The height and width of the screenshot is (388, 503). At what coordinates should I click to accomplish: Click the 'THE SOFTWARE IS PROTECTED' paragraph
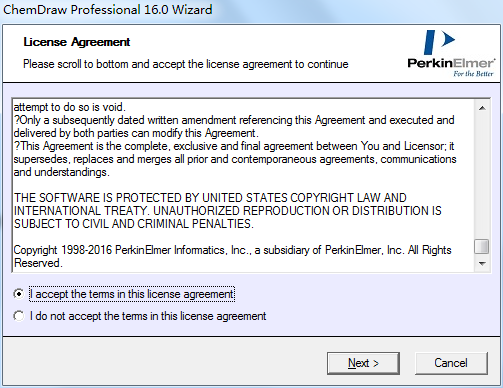point(228,211)
